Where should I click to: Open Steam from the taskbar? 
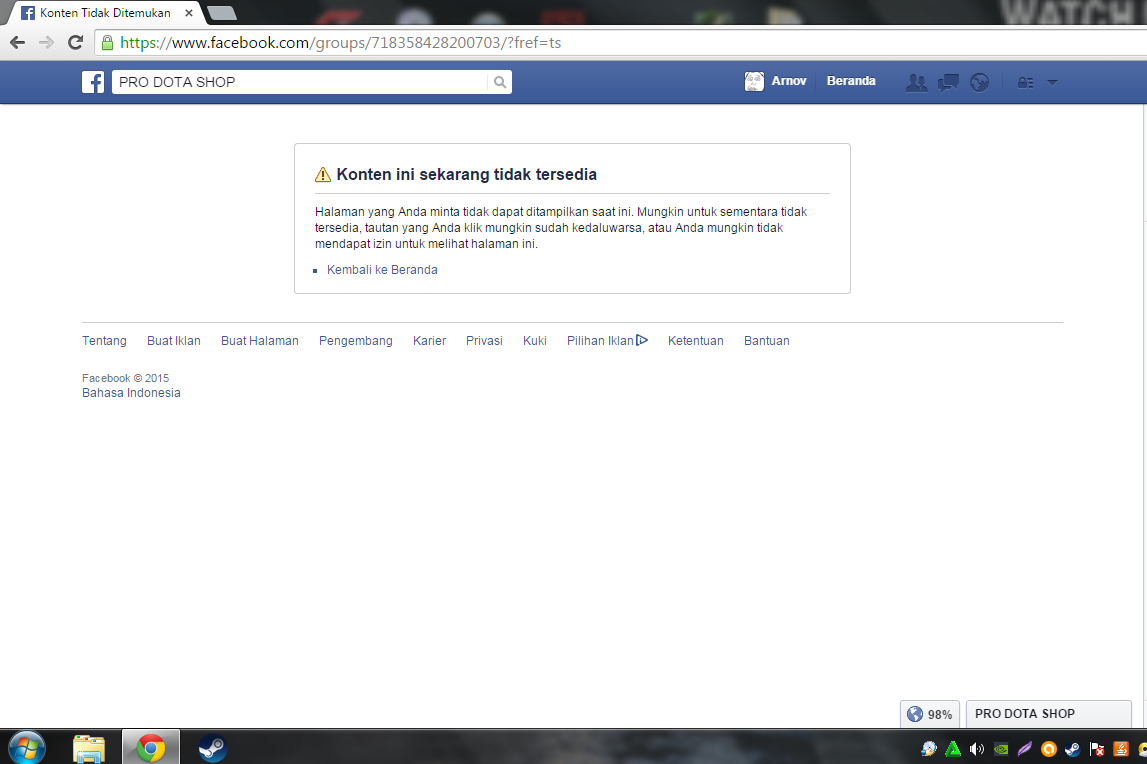tap(212, 749)
